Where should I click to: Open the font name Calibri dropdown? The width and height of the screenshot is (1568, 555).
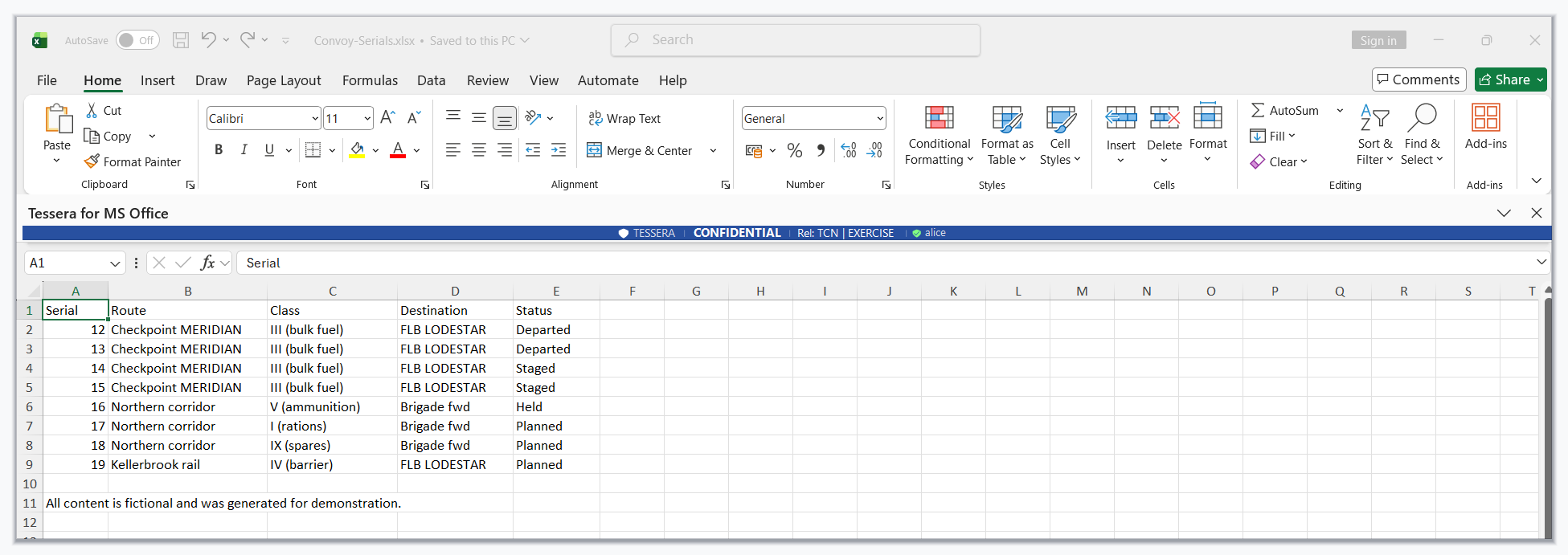315,118
